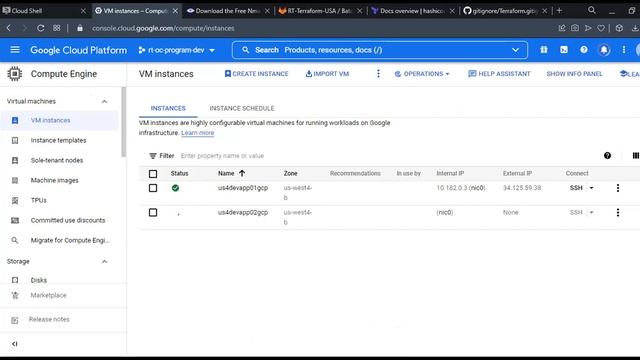The width and height of the screenshot is (640, 360).
Task: Click the running status icon of us4devapp01gcp
Action: 176,188
